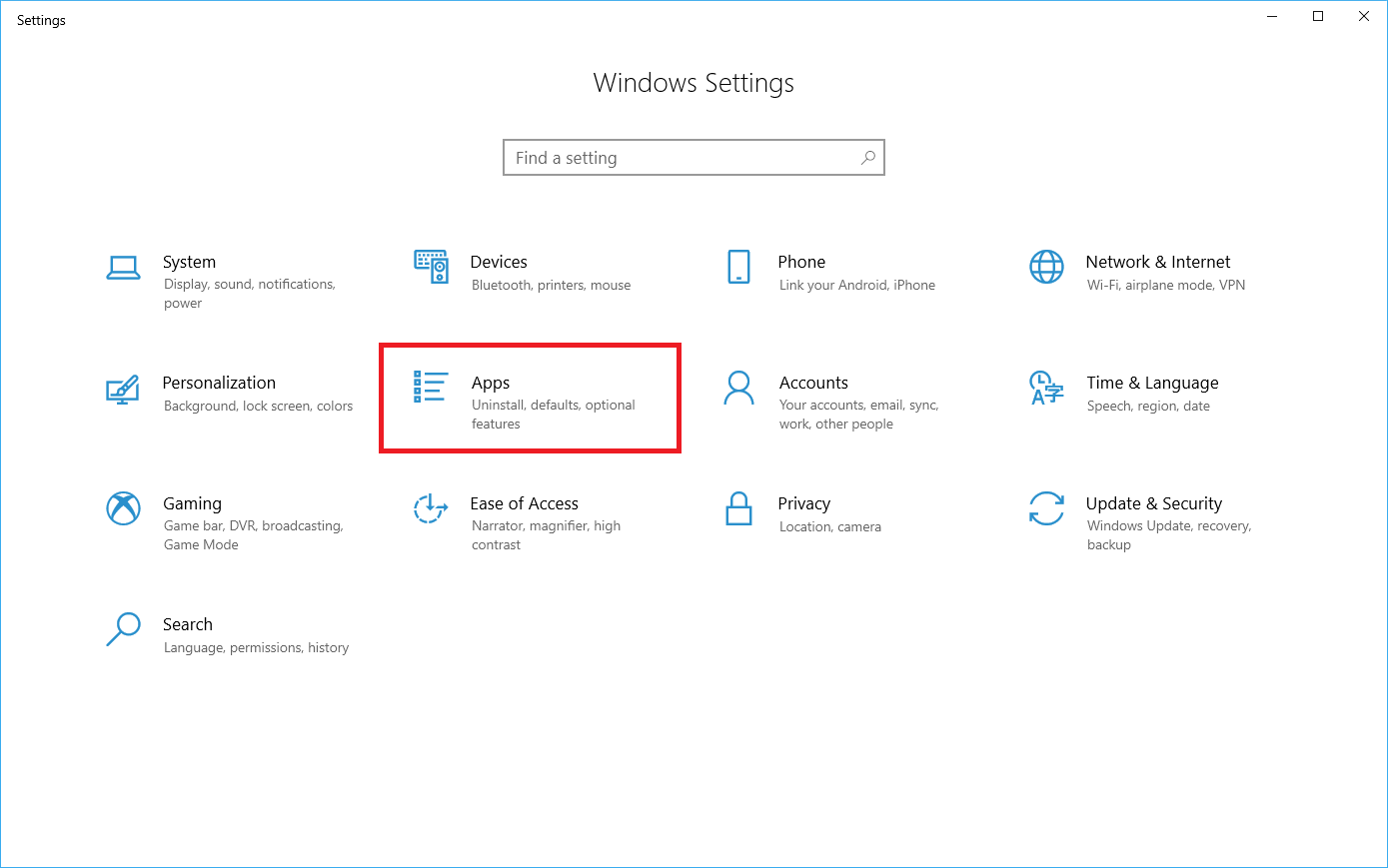The width and height of the screenshot is (1388, 868).
Task: Open the Update & Security heading link
Action: point(1153,503)
